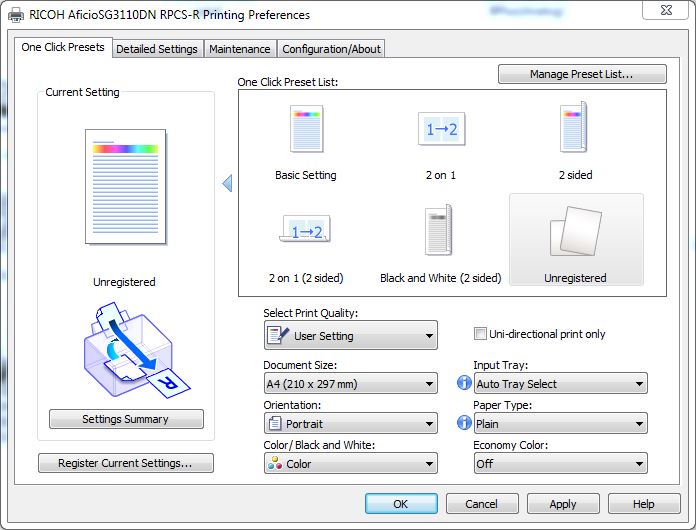Click Register Current Settings button
The image size is (696, 530).
[x=126, y=463]
